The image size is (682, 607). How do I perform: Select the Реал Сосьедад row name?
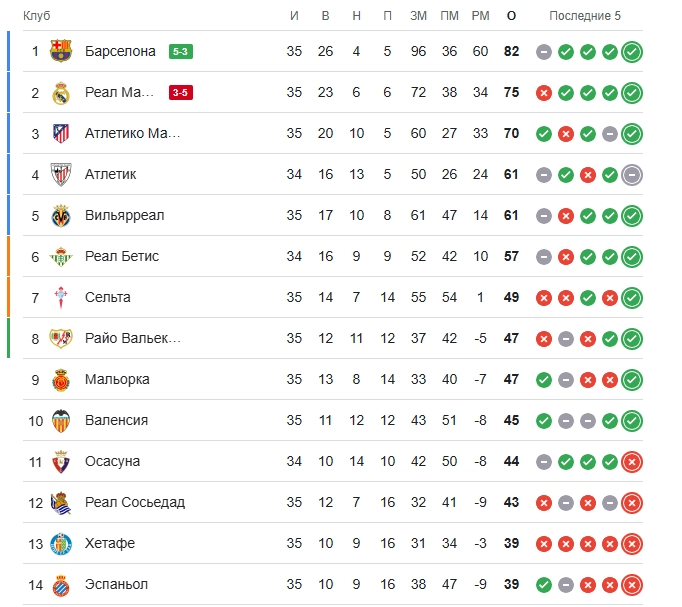coord(135,503)
